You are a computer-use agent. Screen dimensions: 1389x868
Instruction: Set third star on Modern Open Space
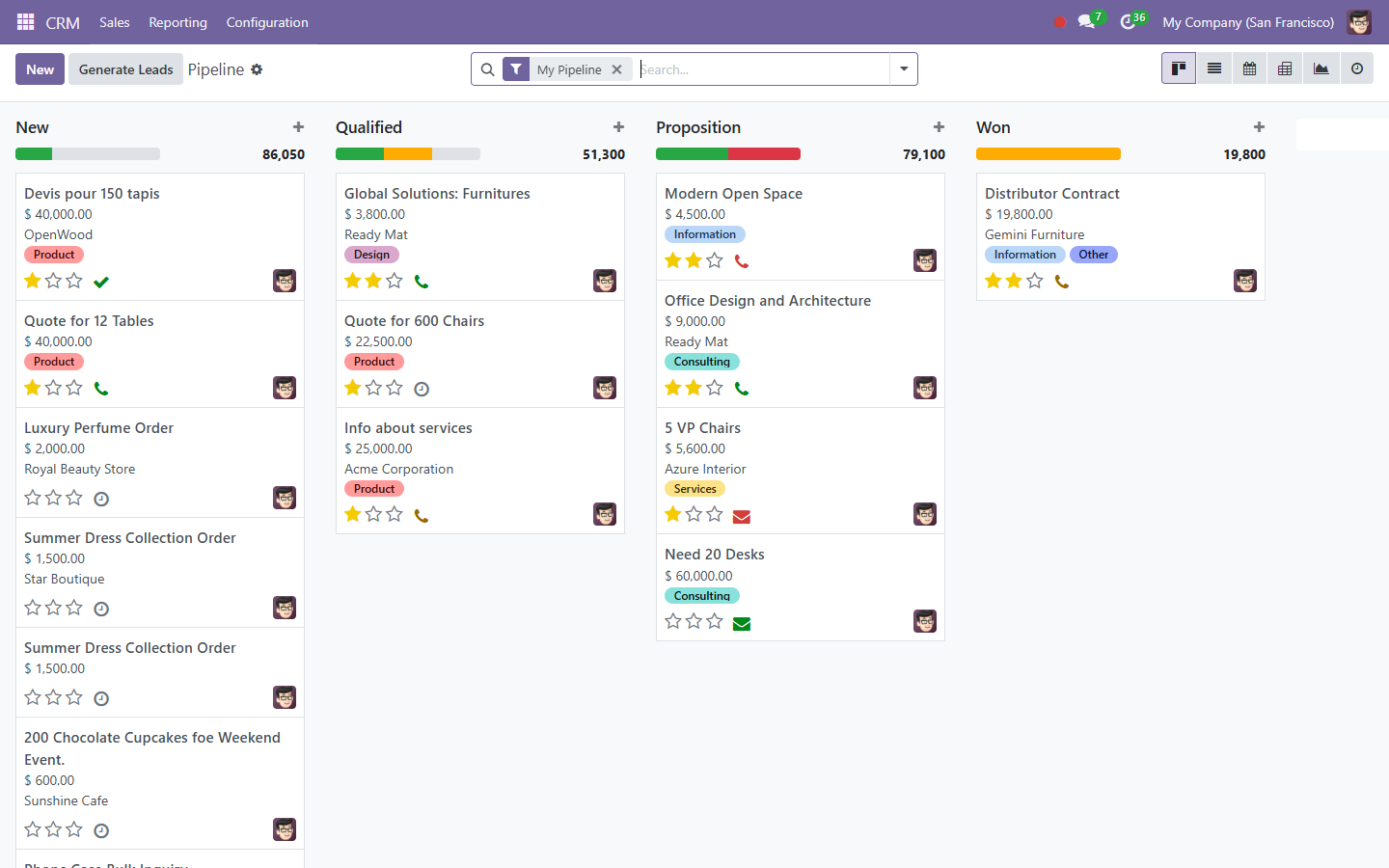point(715,260)
